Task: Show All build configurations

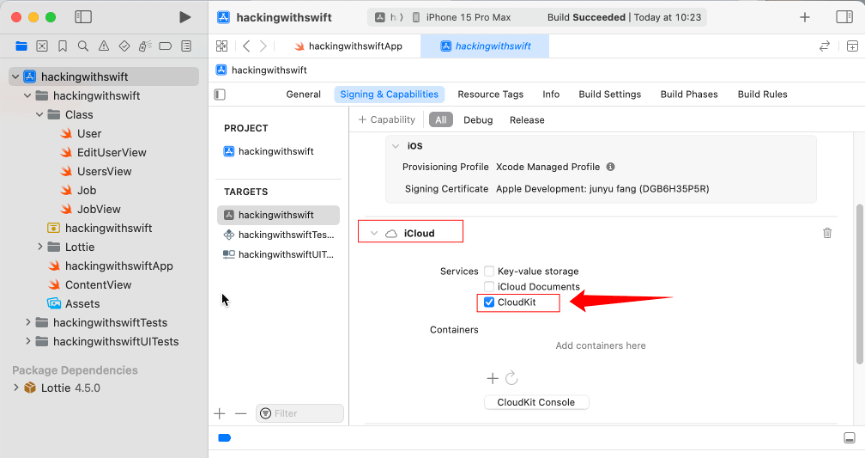Action: click(441, 120)
